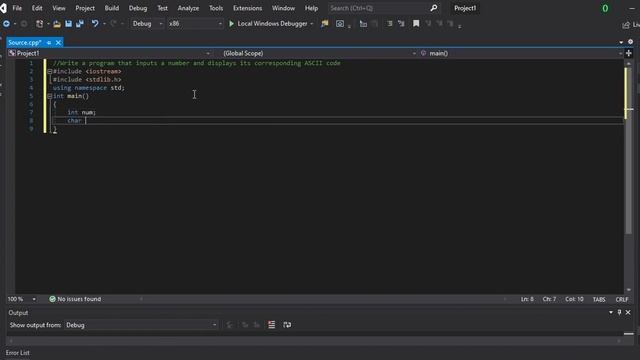Viewport: 640px width, 360px height.
Task: Click the Output pane horizontal scrollbar
Action: click(x=314, y=340)
